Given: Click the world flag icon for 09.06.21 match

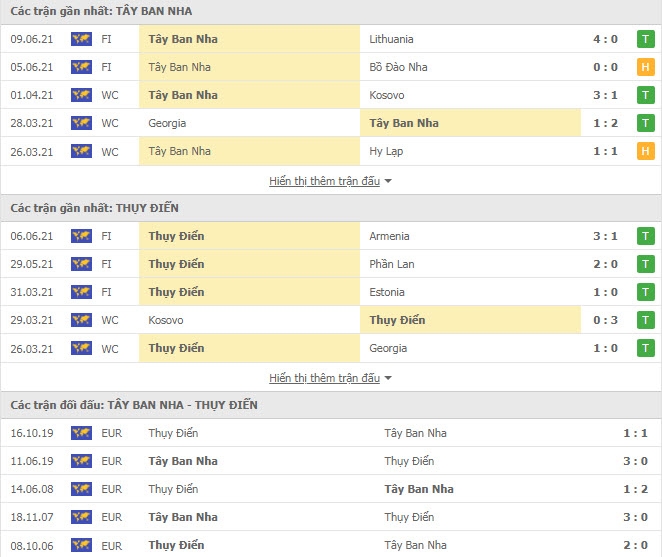Looking at the screenshot, I should 81,39.
